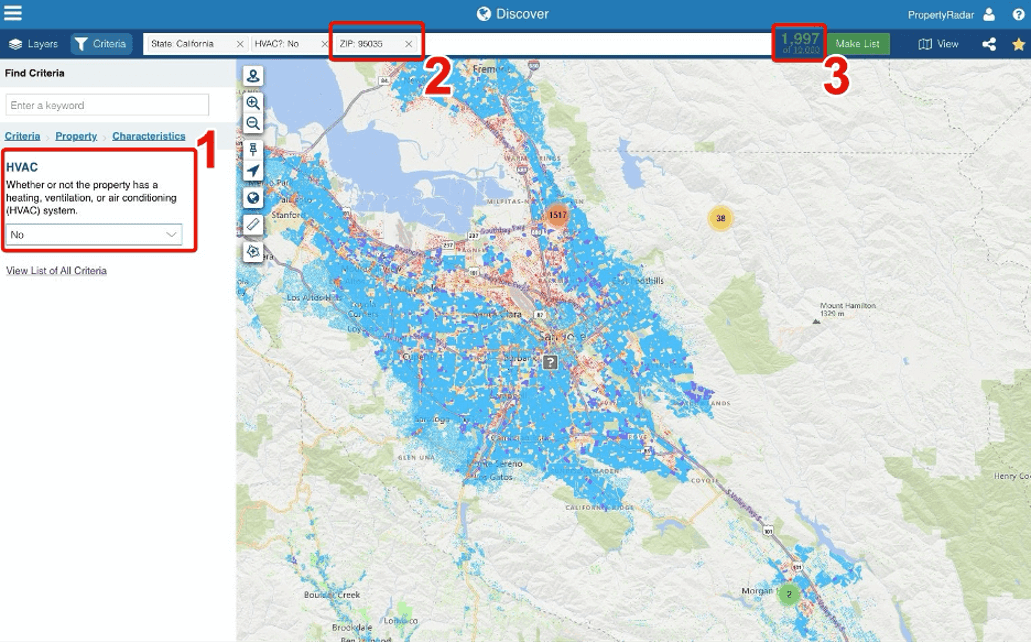
Task: Go to Property breadcrumb link
Action: click(76, 136)
